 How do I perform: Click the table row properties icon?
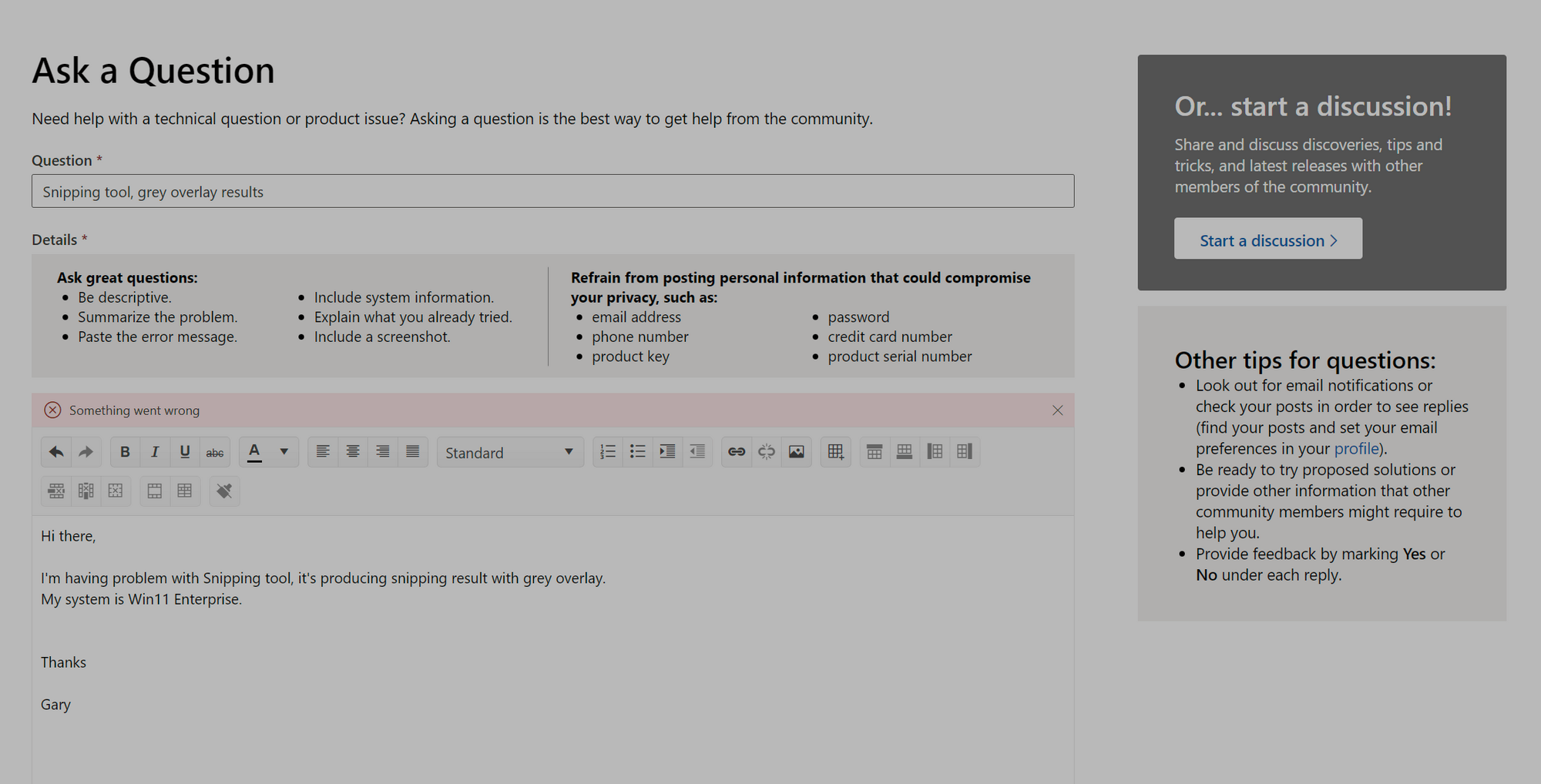coord(155,491)
